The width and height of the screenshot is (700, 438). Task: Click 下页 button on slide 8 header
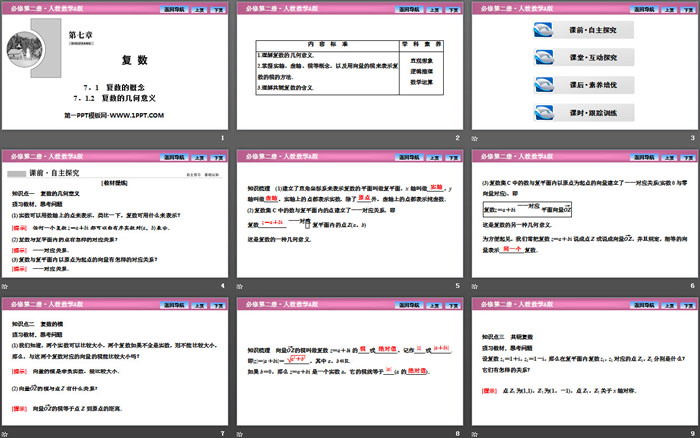click(453, 305)
